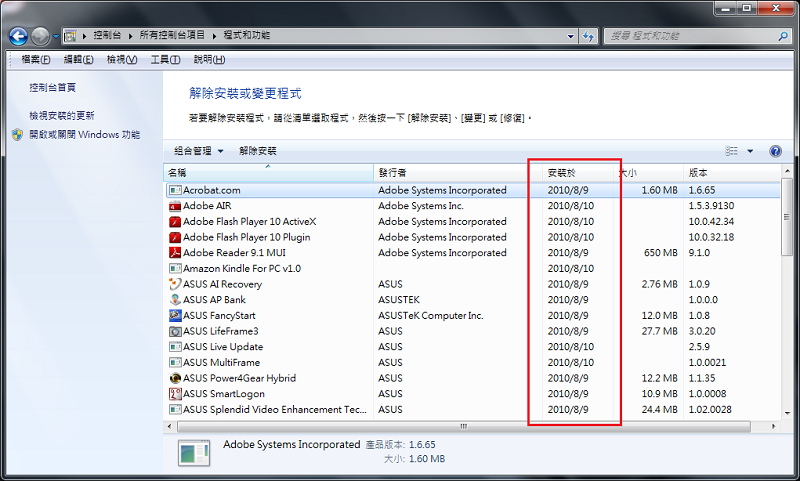This screenshot has height=481, width=800.
Task: Select the ASUS Live Update icon
Action: click(175, 347)
